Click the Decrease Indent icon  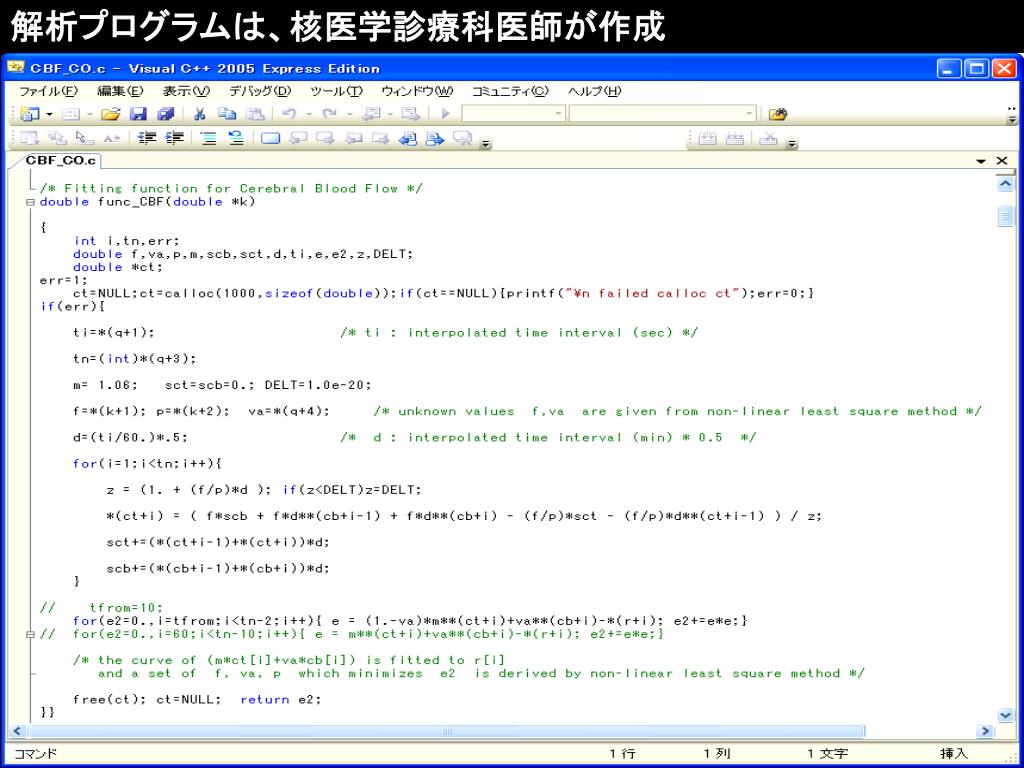coord(148,138)
